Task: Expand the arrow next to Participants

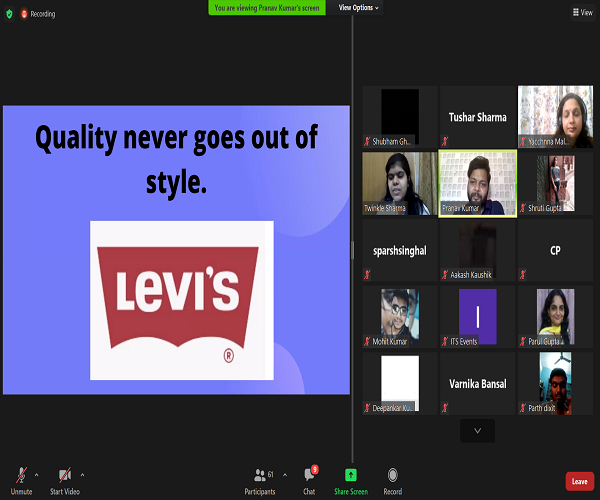Action: [x=285, y=475]
